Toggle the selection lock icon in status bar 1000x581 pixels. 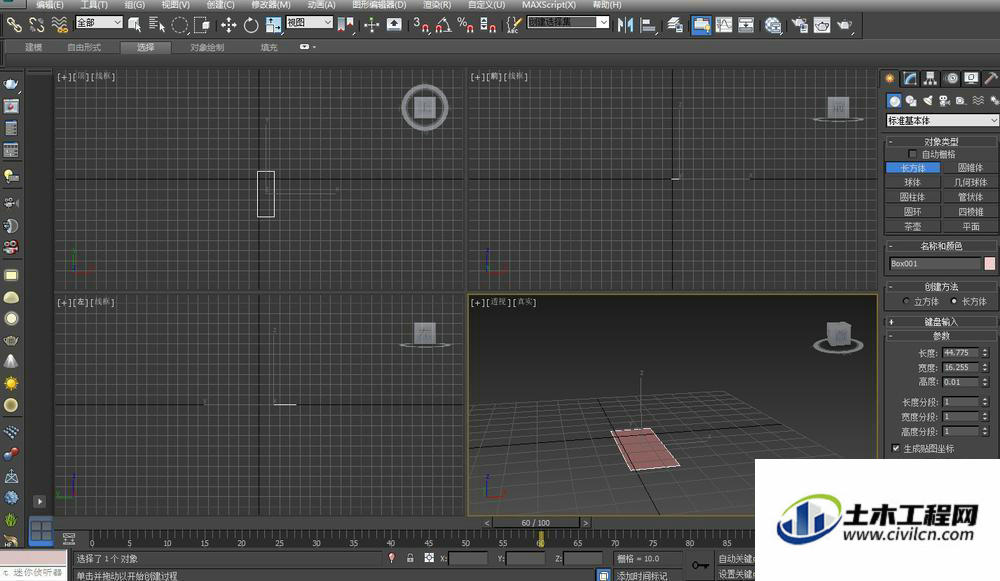[410, 558]
